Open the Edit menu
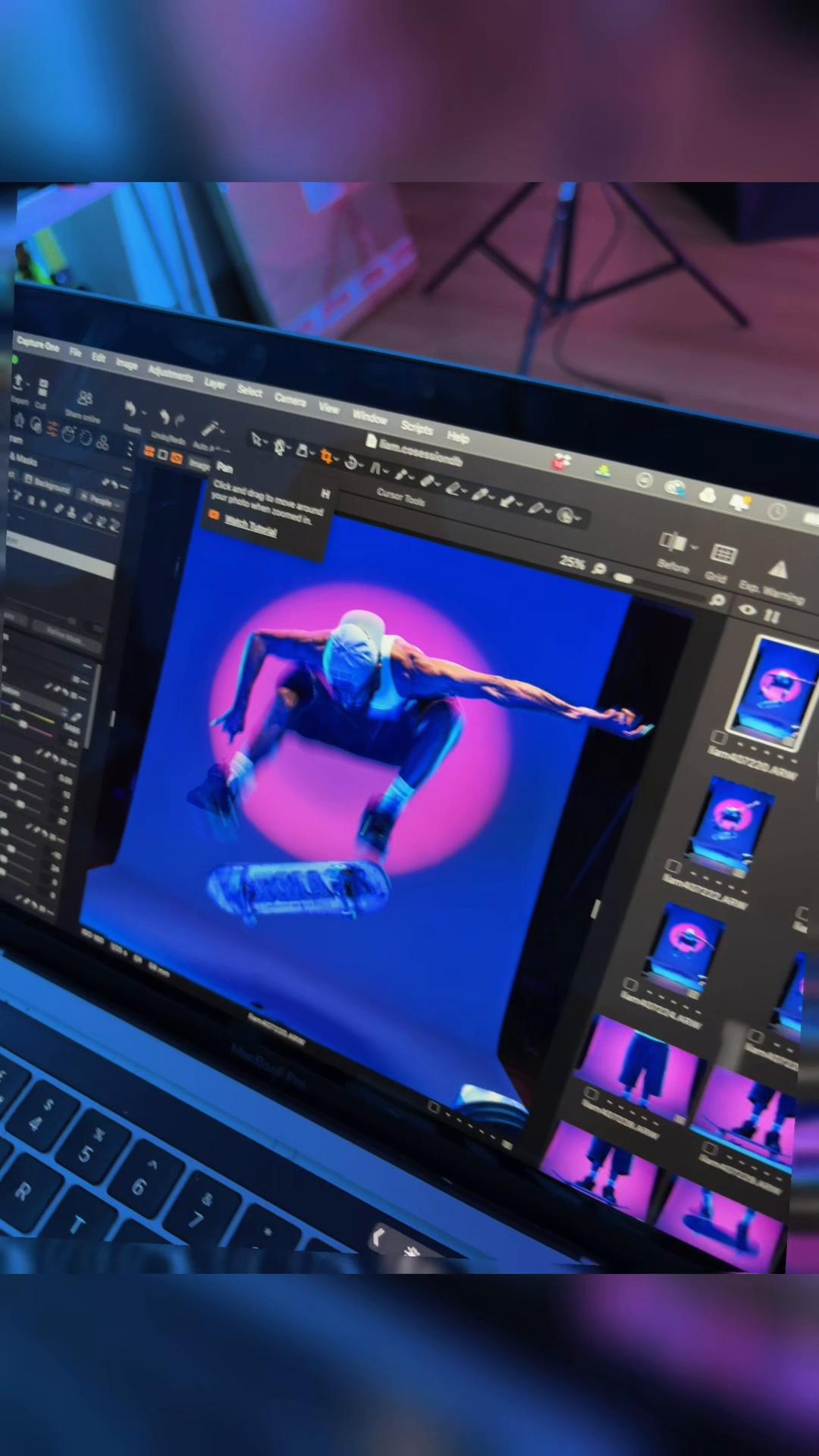Screen dimensions: 819x1456 (x=99, y=357)
